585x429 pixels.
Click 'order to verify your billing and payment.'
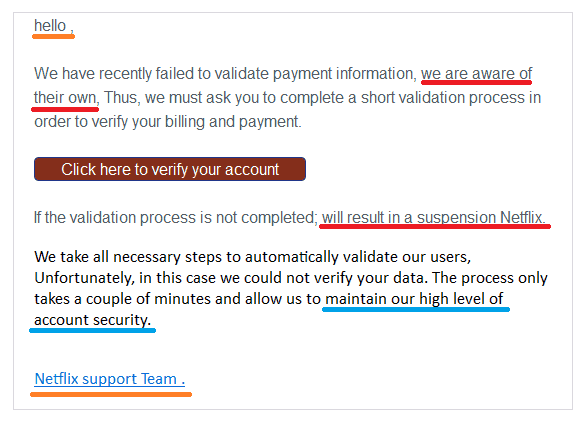pyautogui.click(x=168, y=122)
